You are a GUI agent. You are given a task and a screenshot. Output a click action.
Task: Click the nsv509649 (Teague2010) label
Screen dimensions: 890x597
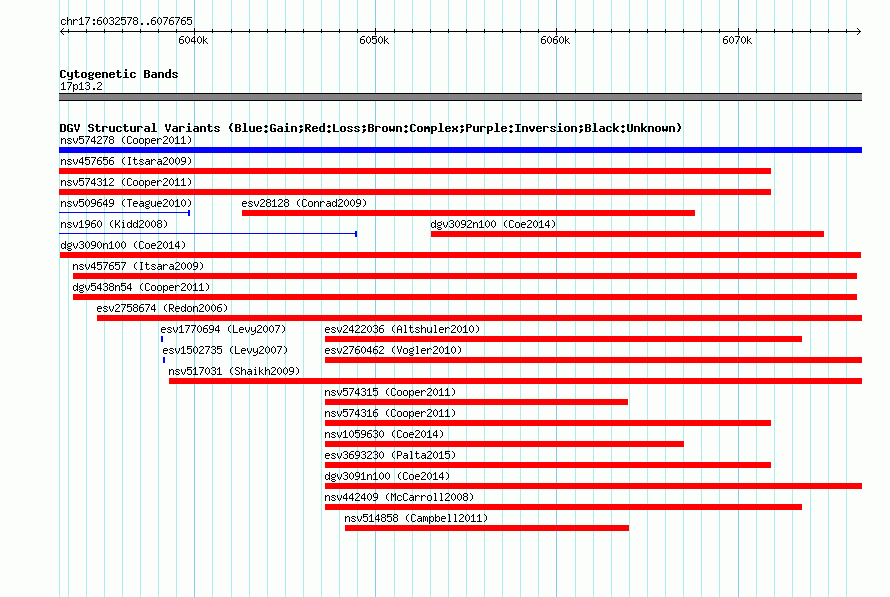(126, 203)
